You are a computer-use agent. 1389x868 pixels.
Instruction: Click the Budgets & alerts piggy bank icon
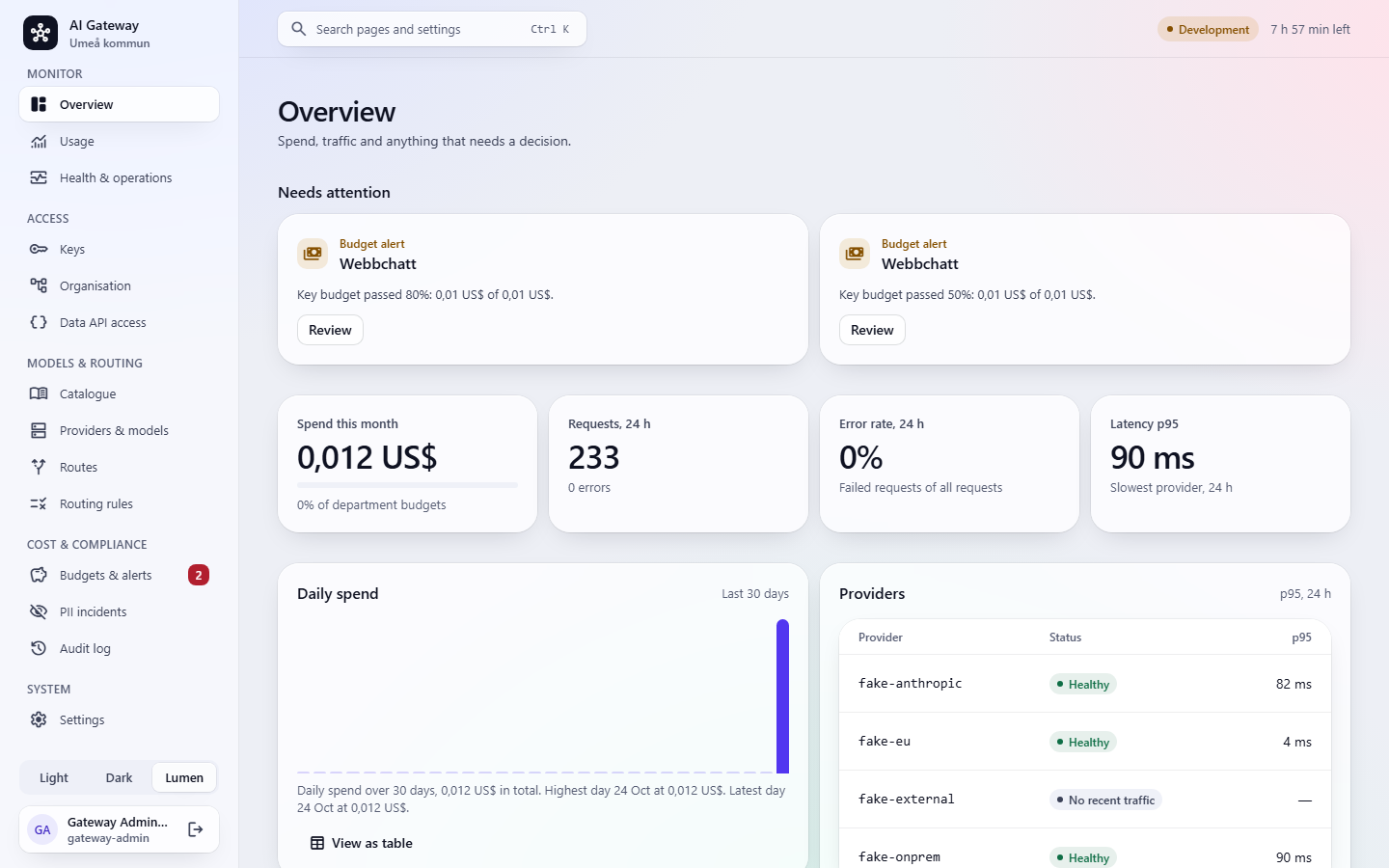click(39, 576)
